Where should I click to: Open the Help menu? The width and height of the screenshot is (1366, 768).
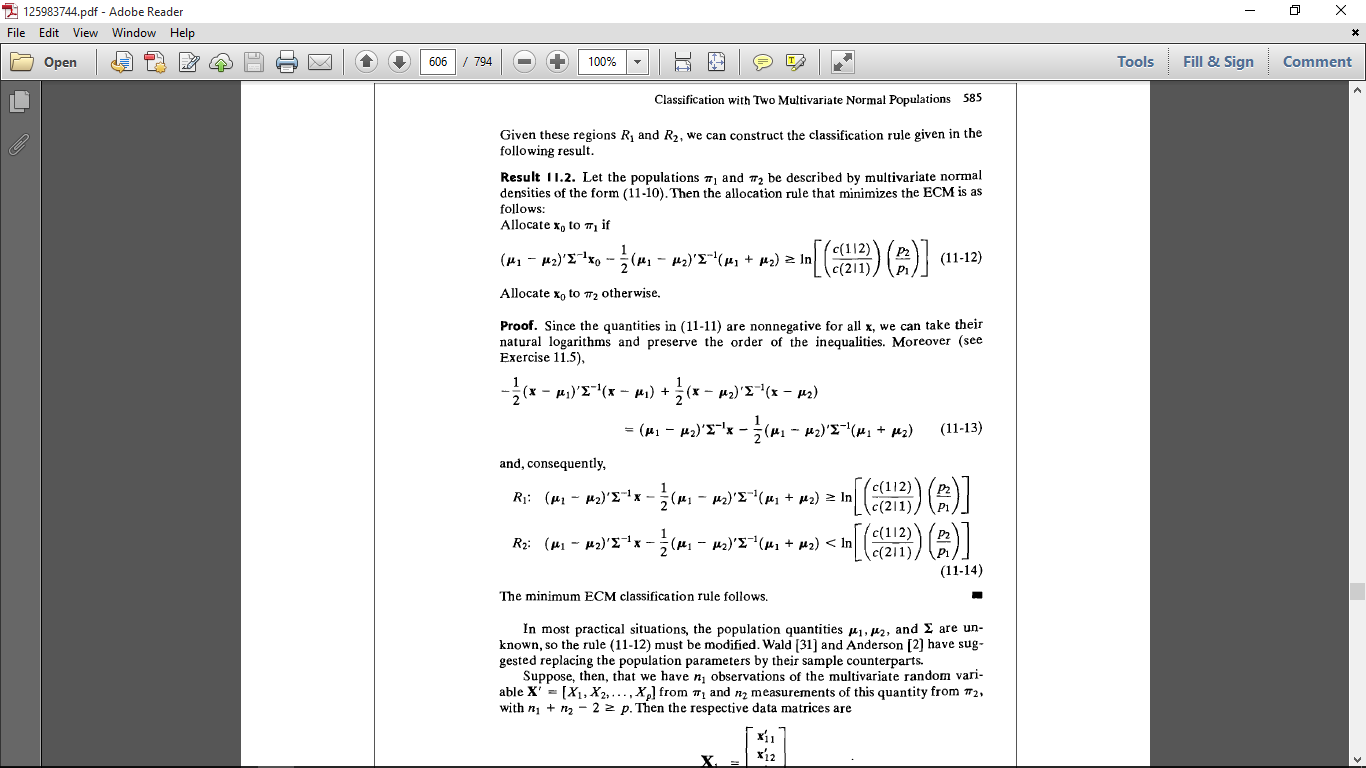coord(182,33)
